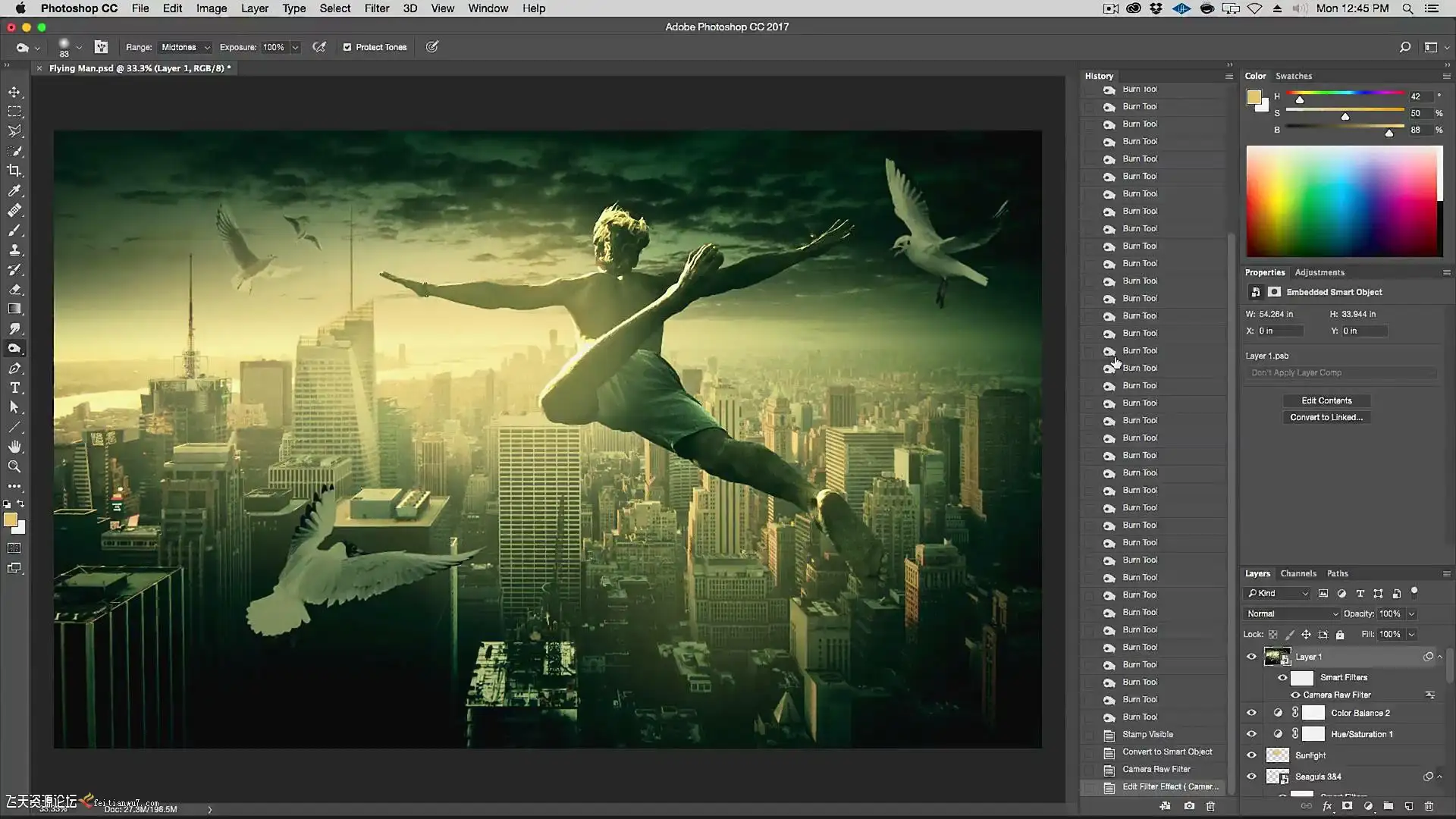Open the layer blend mode Normal dropdown
The image size is (1456, 819).
(x=1291, y=613)
